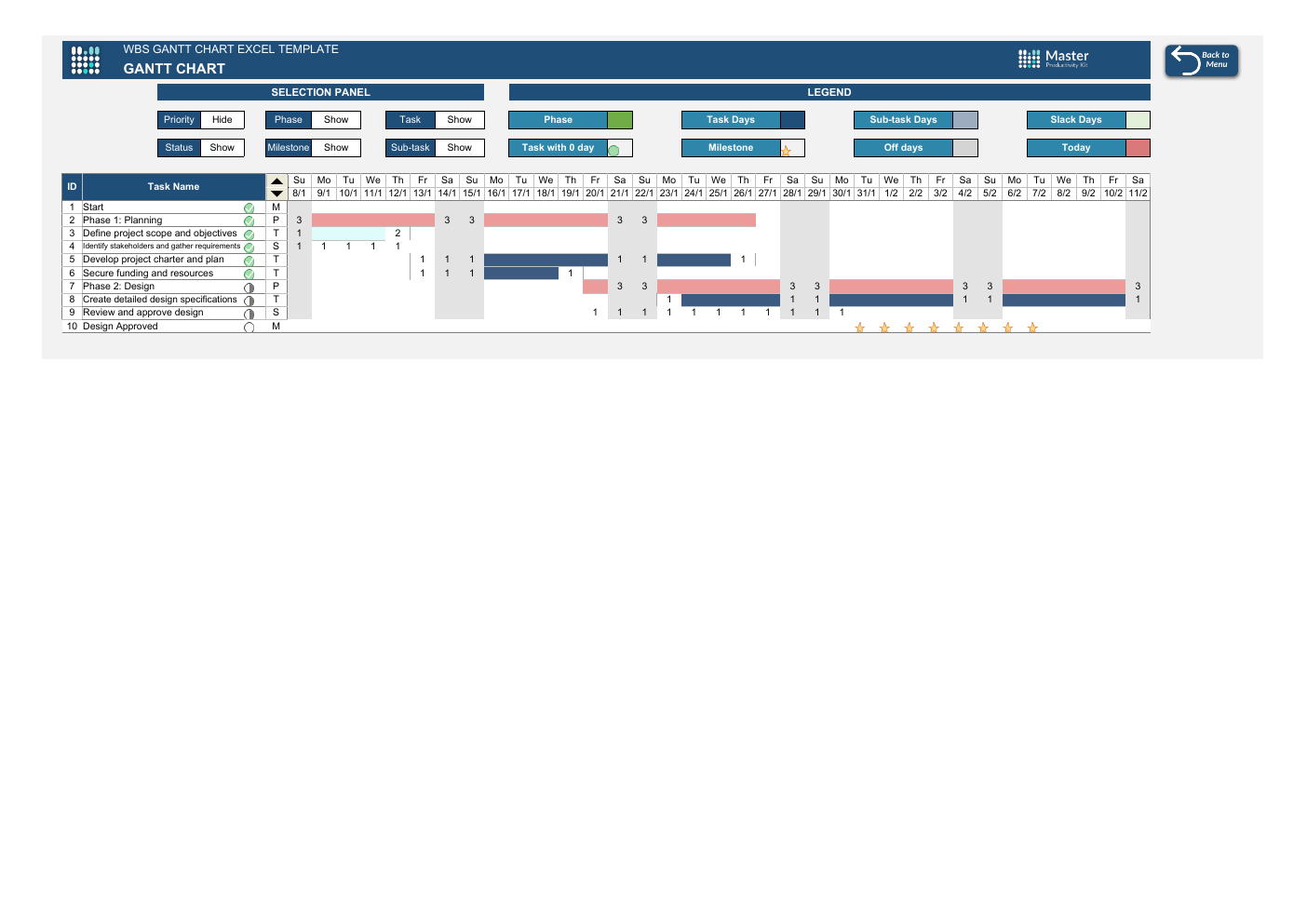This screenshot has height=924, width=1307.
Task: Click the green circle icon in Task with 0 day legend
Action: (x=613, y=150)
